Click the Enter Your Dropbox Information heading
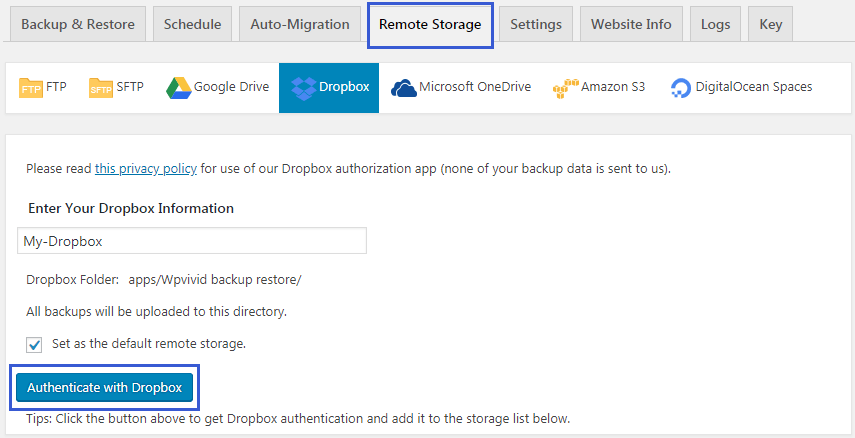This screenshot has width=855, height=438. [x=131, y=208]
